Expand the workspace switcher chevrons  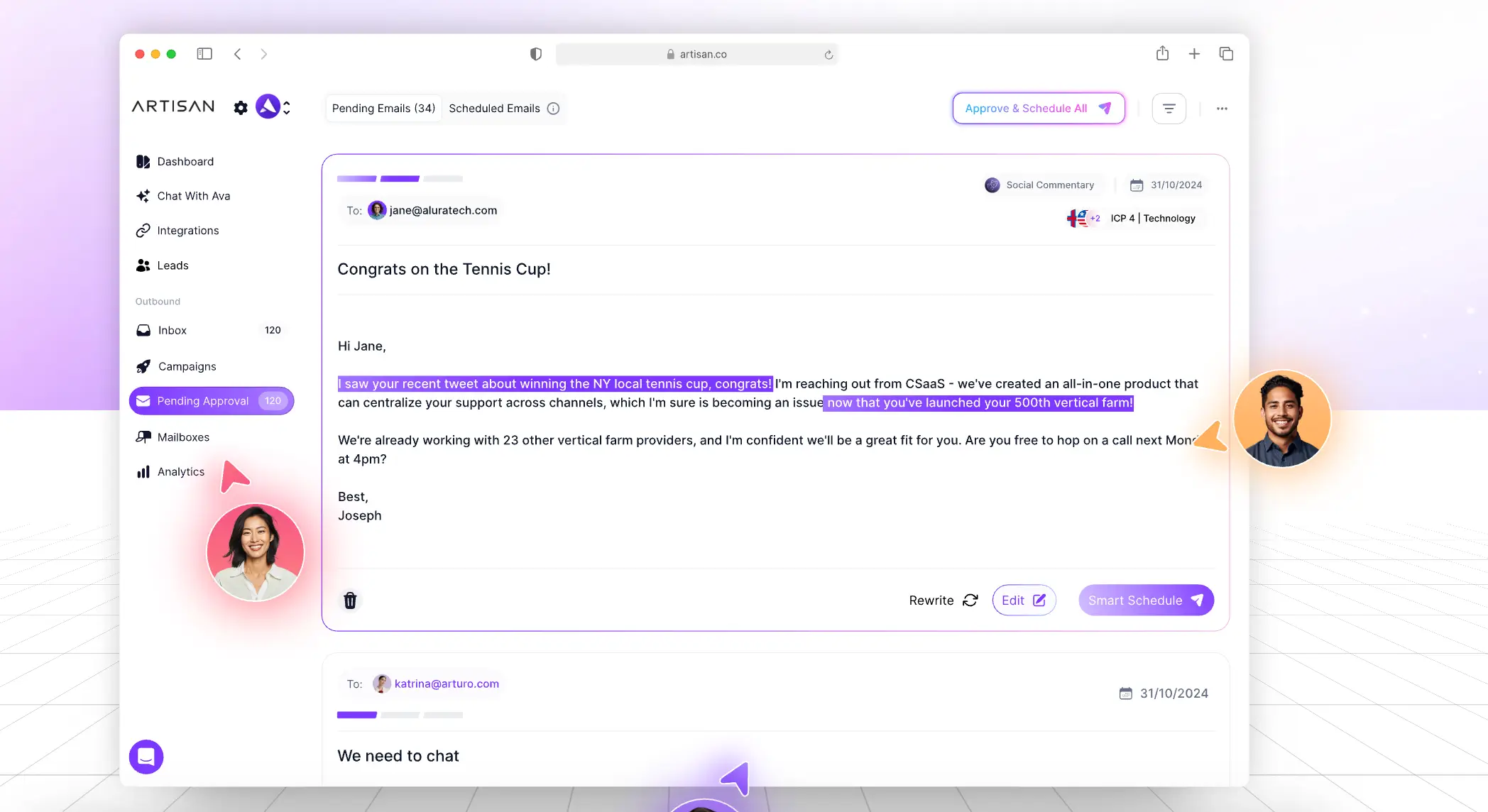pos(287,108)
